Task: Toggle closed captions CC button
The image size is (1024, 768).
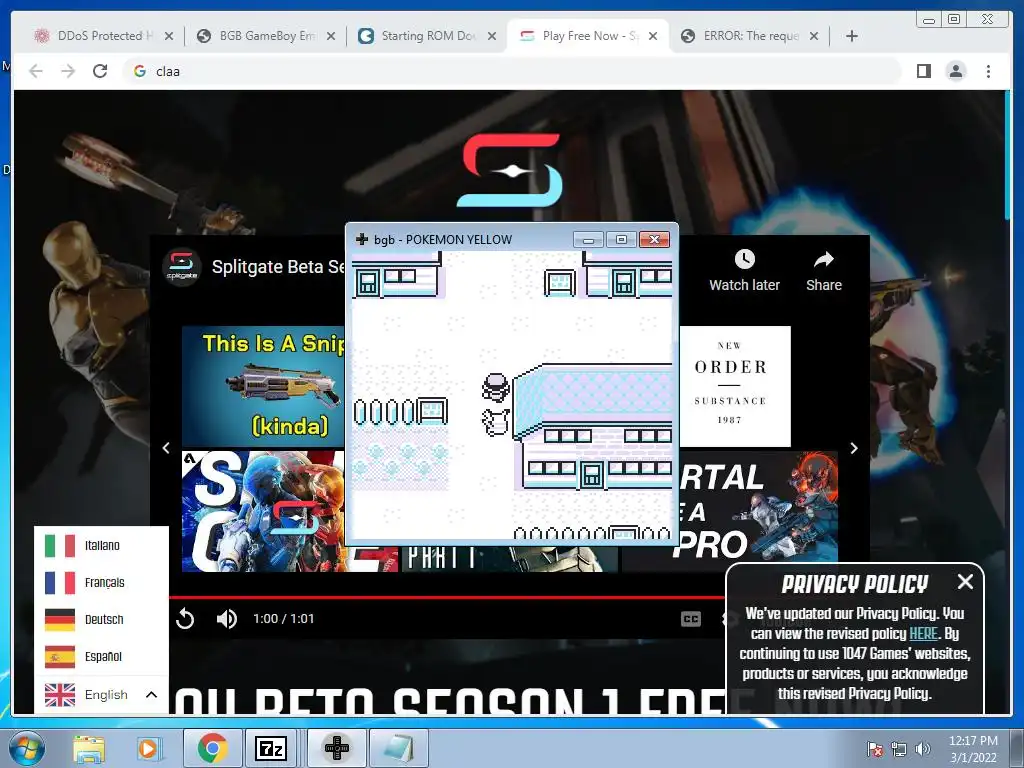Action: (x=690, y=618)
